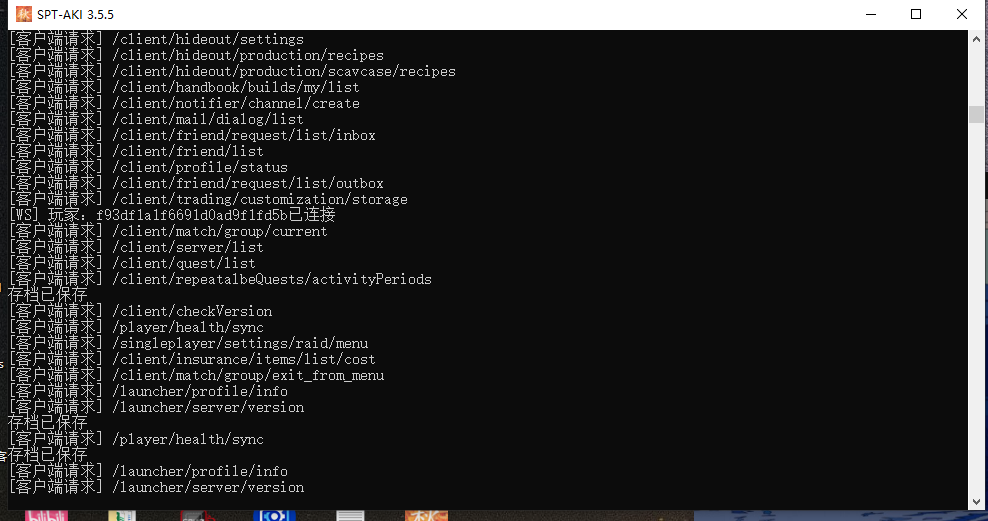The height and width of the screenshot is (521, 988).
Task: Click the scrollbar up arrow
Action: pos(977,38)
